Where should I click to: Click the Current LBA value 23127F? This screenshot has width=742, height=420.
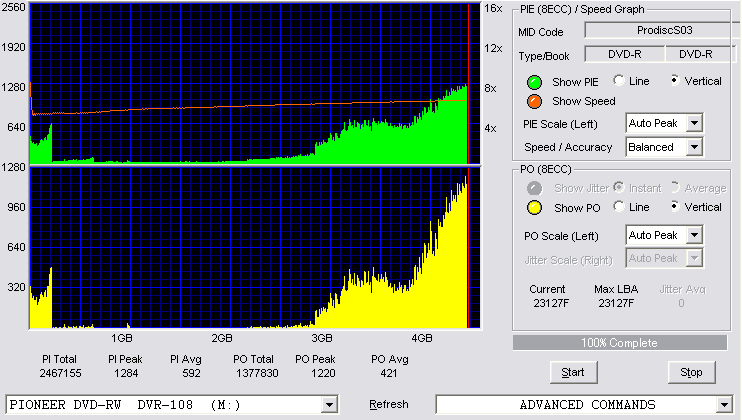pos(551,303)
